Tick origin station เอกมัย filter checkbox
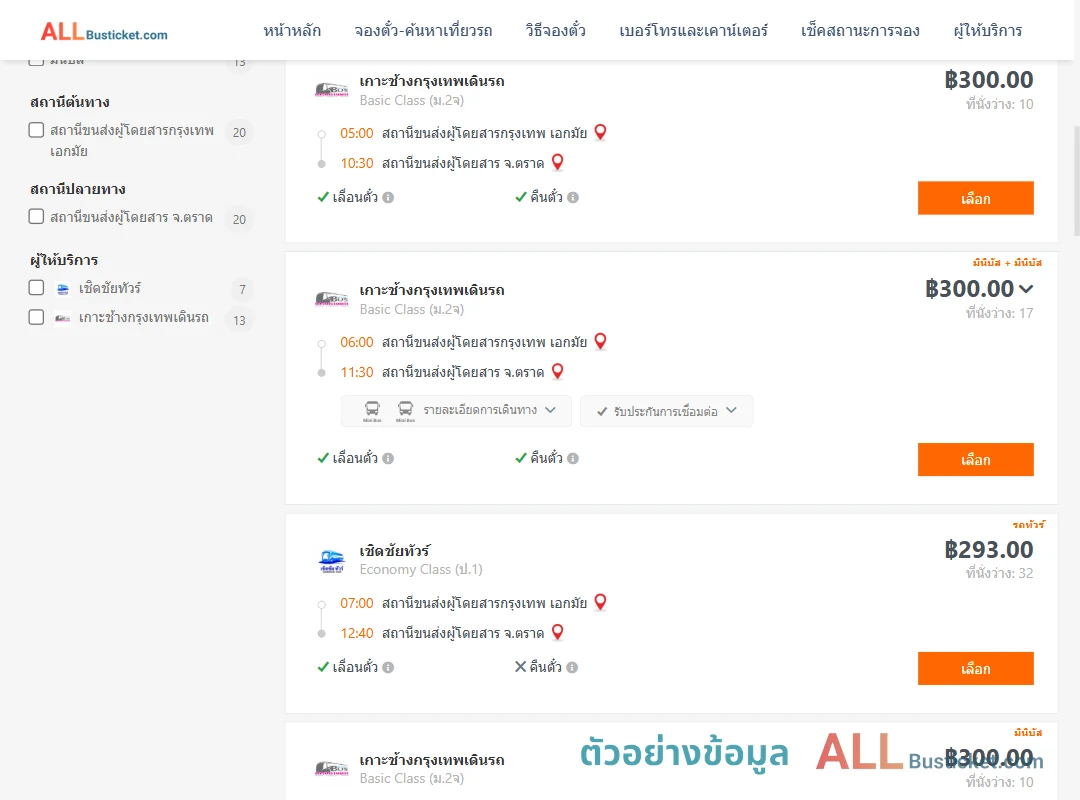The width and height of the screenshot is (1080, 800). tap(37, 130)
